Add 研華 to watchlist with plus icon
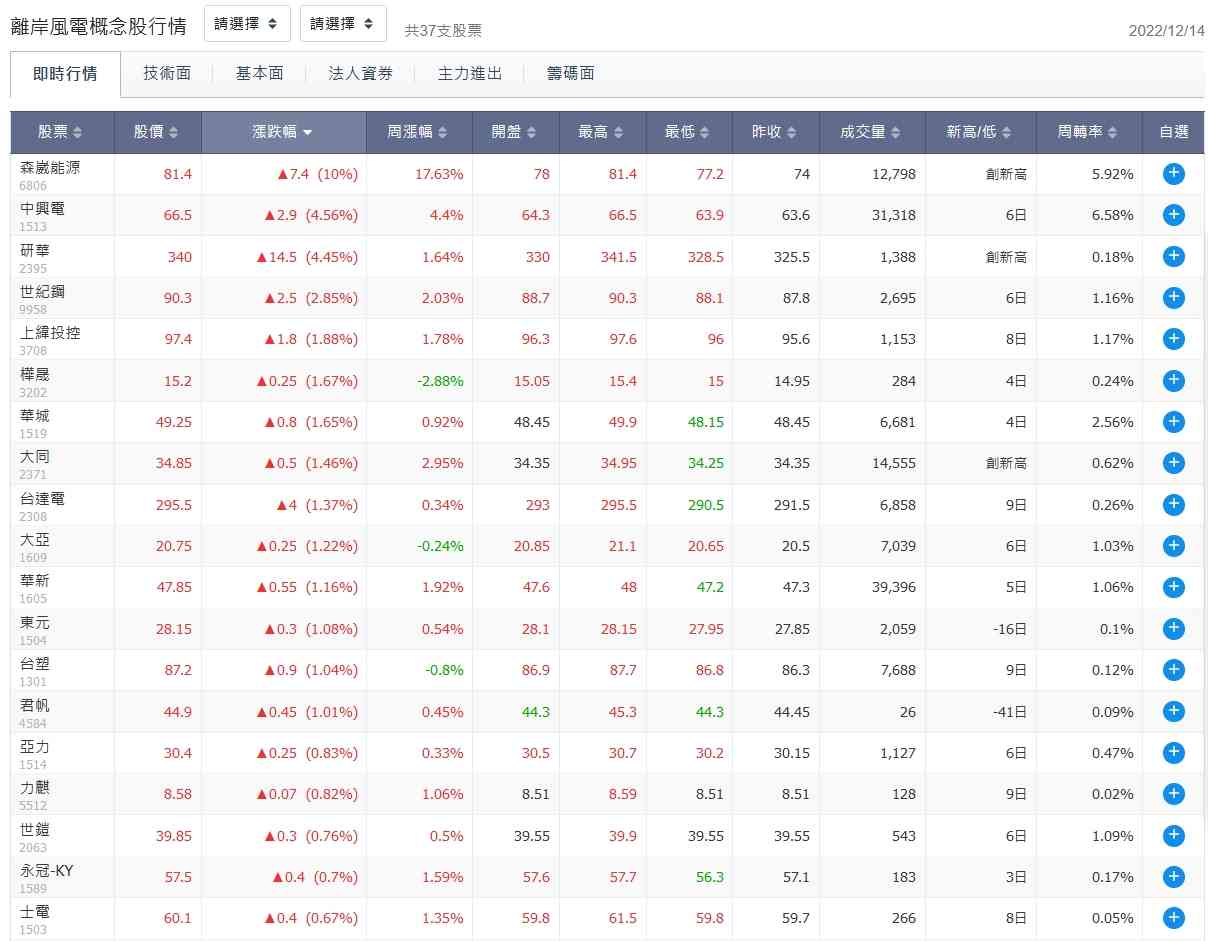The image size is (1208, 941). point(1173,257)
